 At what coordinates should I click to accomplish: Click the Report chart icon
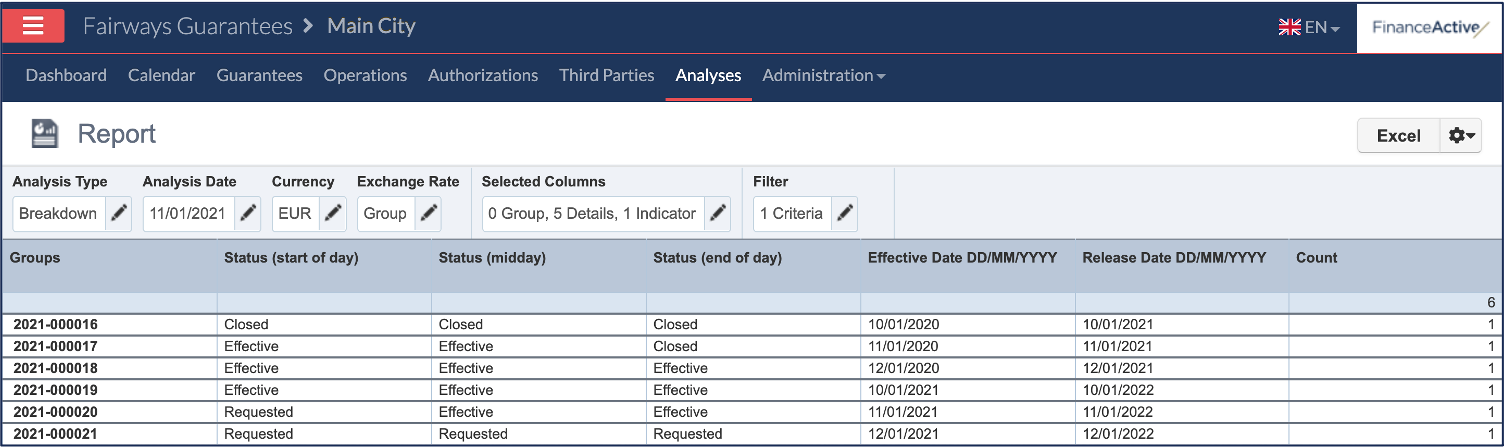tap(44, 134)
